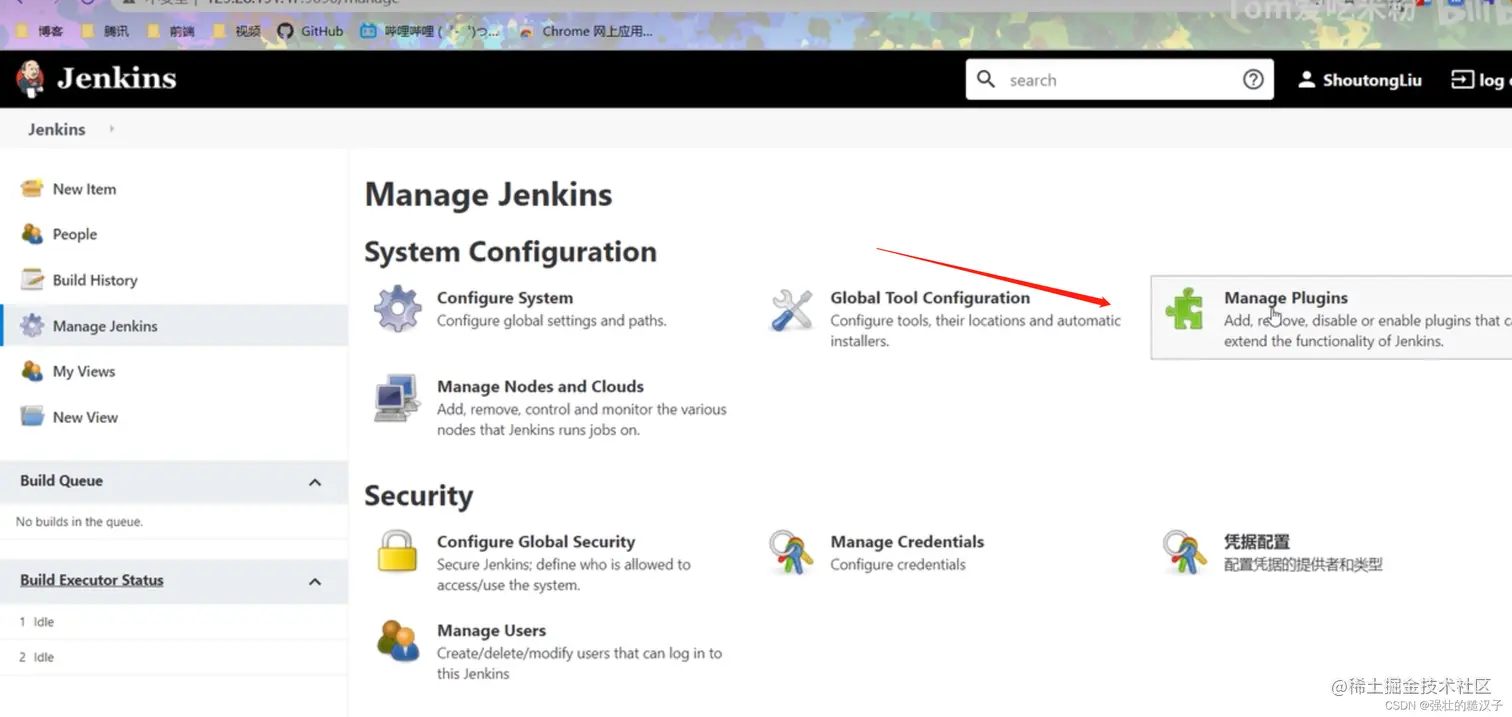Click inside the search input field

click(x=1122, y=80)
